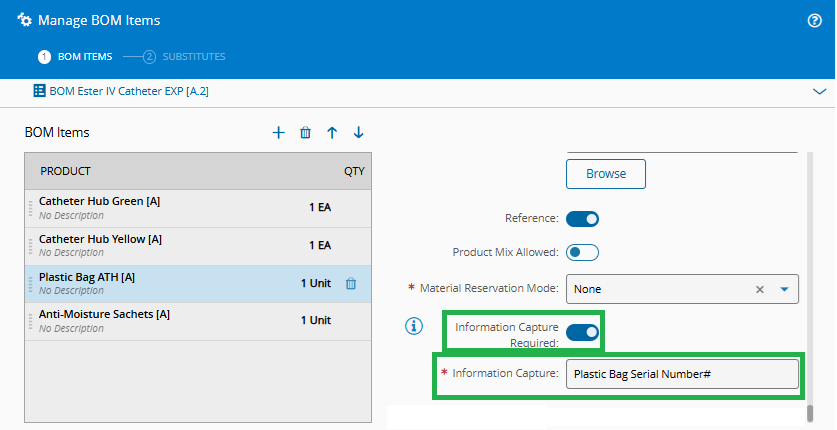Click the Manage BOM Items gear icon
Image resolution: width=837 pixels, height=430 pixels.
coord(25,20)
